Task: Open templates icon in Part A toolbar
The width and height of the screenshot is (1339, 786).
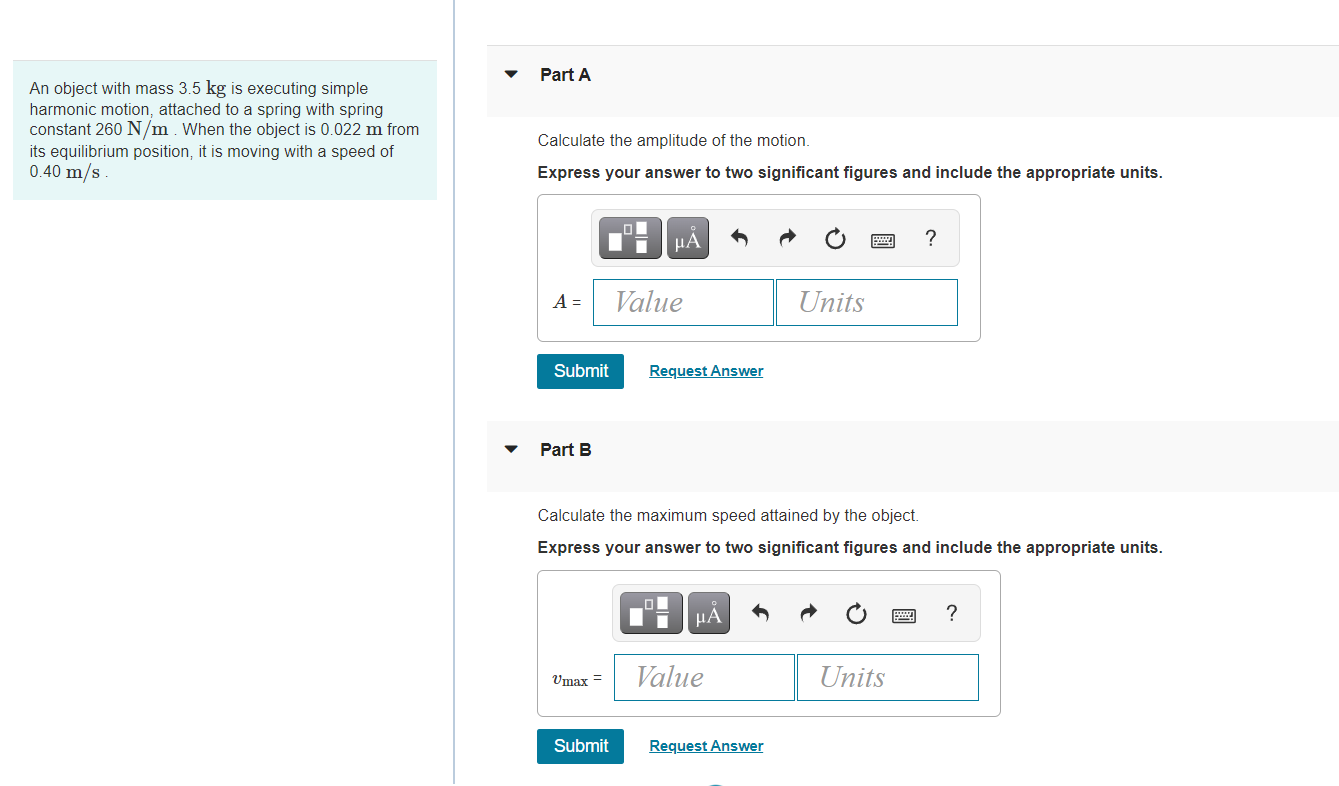Action: tap(631, 238)
